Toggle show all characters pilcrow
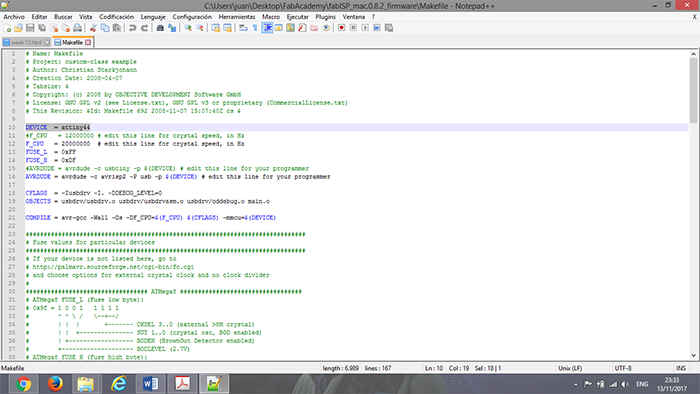This screenshot has width=700, height=394. 255,28
